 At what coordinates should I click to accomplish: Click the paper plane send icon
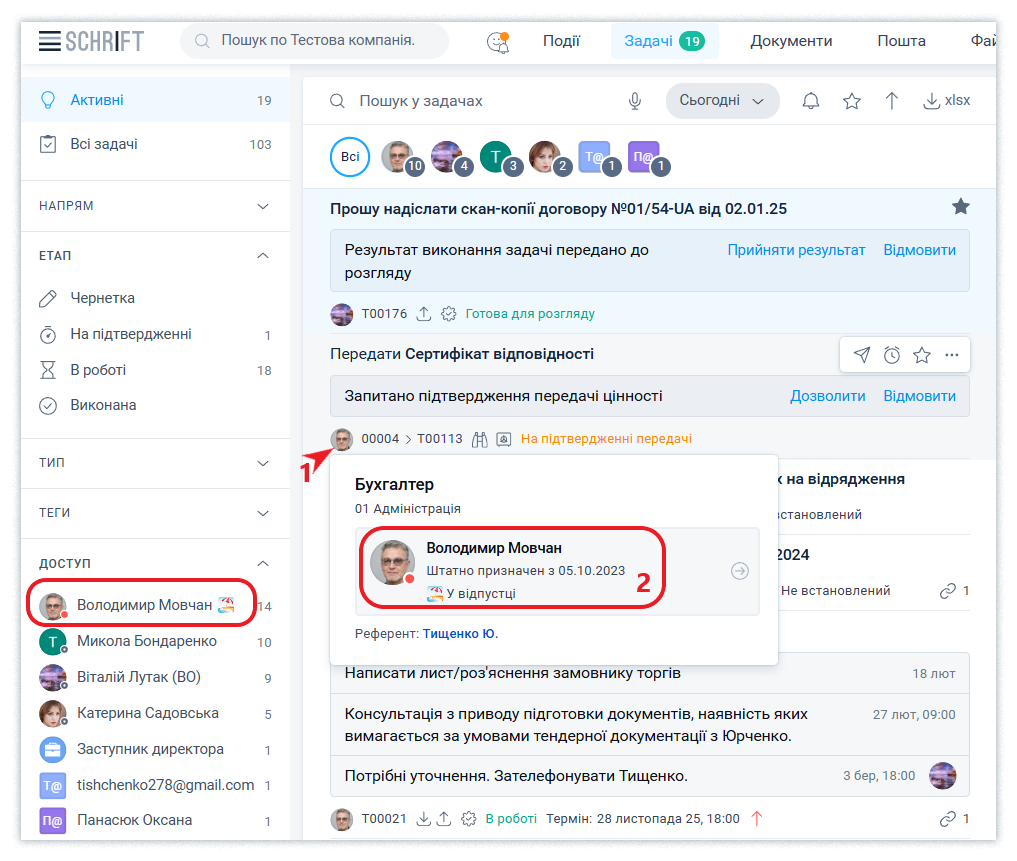tap(861, 355)
